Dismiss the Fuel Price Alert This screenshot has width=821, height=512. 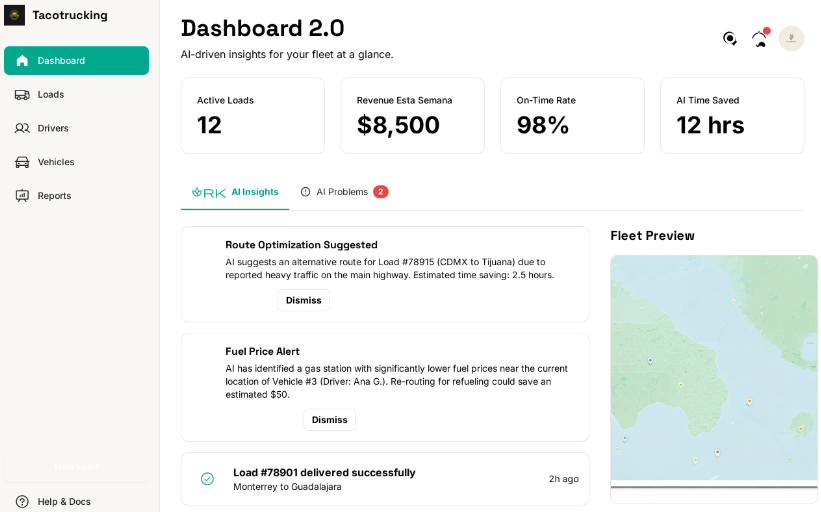[x=329, y=420]
